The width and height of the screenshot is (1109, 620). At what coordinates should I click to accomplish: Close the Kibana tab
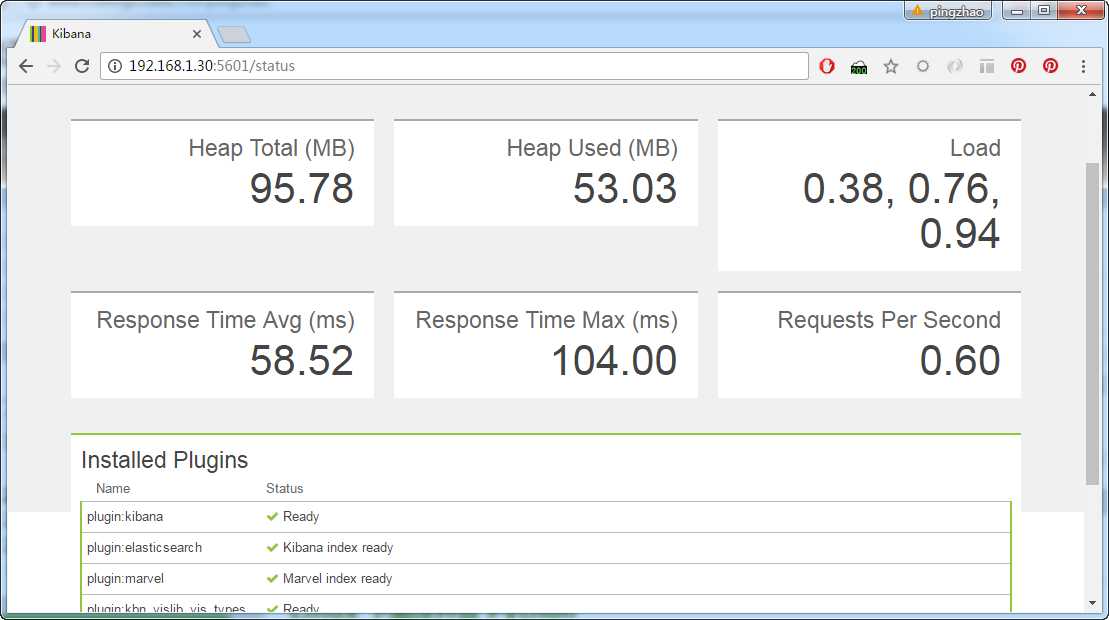pyautogui.click(x=197, y=33)
